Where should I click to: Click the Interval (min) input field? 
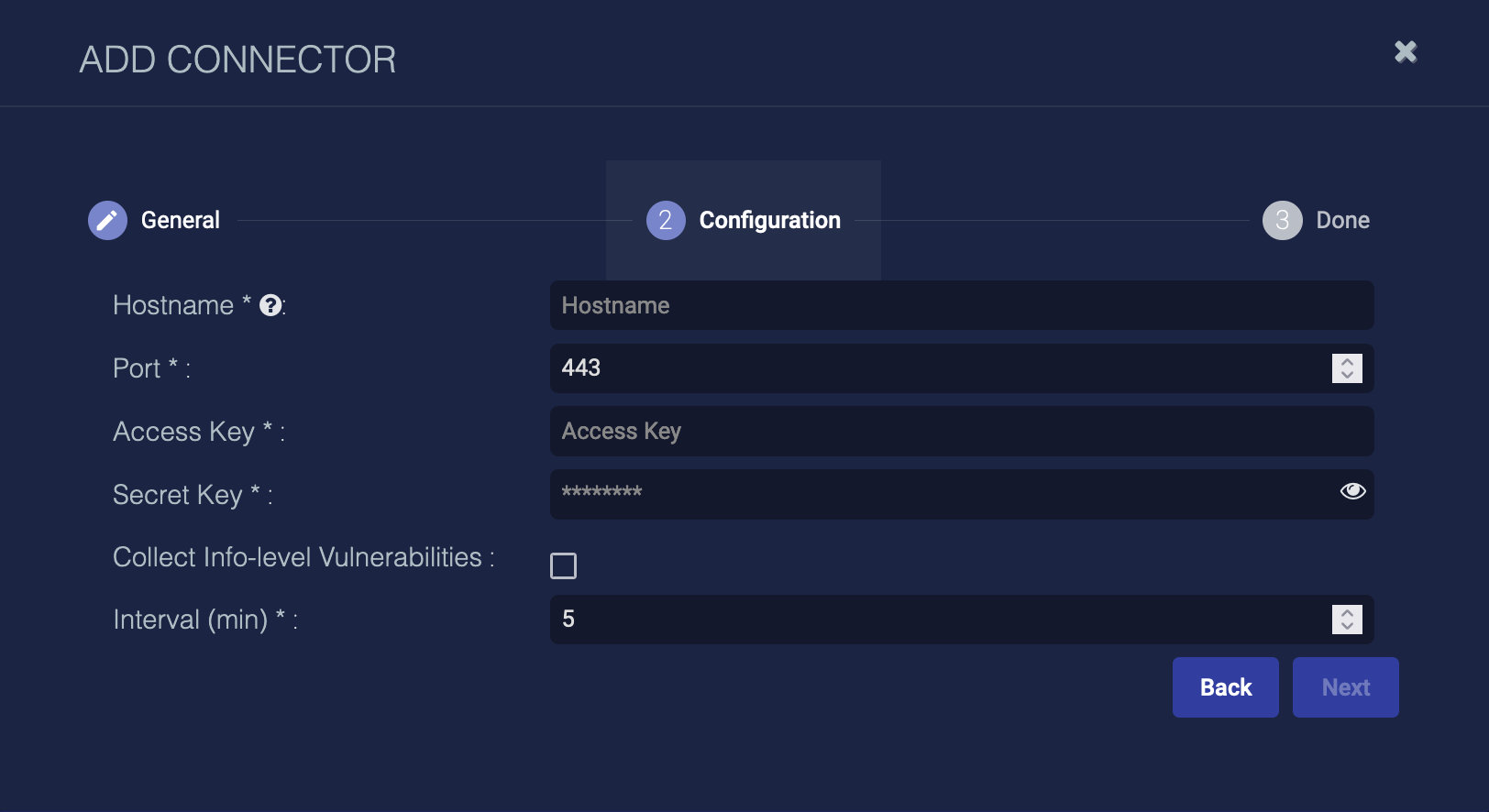pos(935,620)
